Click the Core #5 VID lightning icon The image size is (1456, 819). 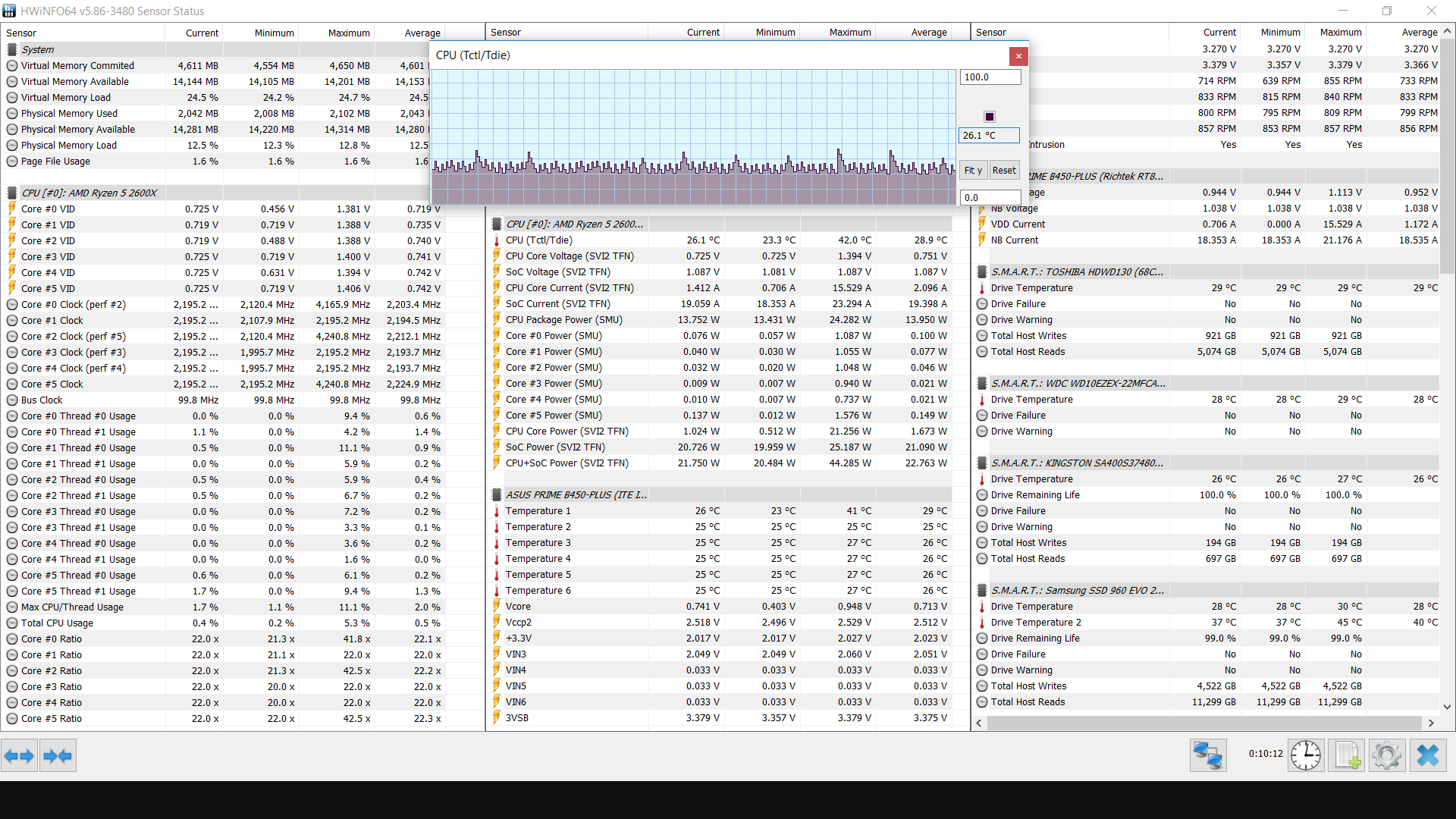[x=12, y=288]
